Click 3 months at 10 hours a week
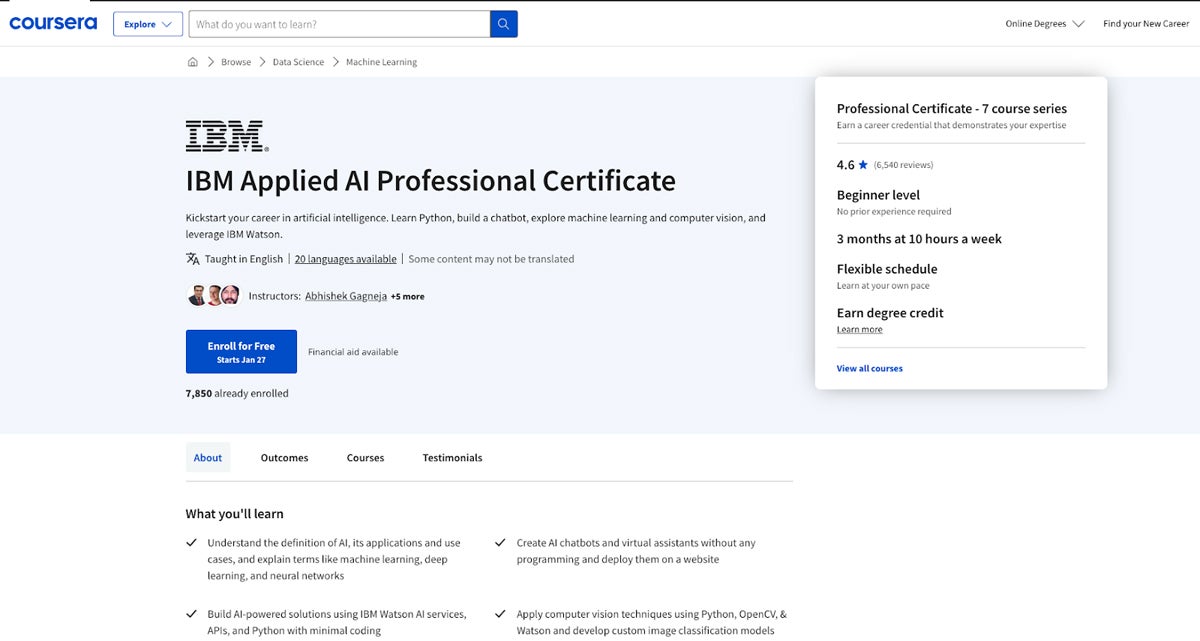This screenshot has width=1200, height=641. (919, 239)
